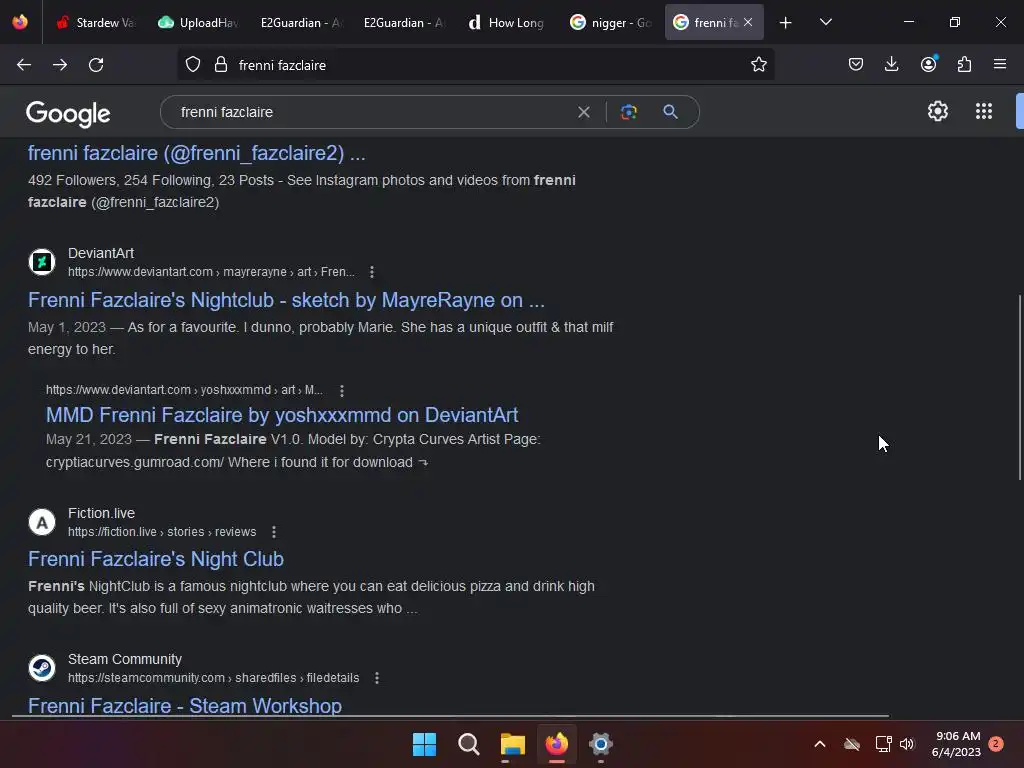The height and width of the screenshot is (768, 1024).
Task: Open the Firefox application menu
Action: point(1000,65)
